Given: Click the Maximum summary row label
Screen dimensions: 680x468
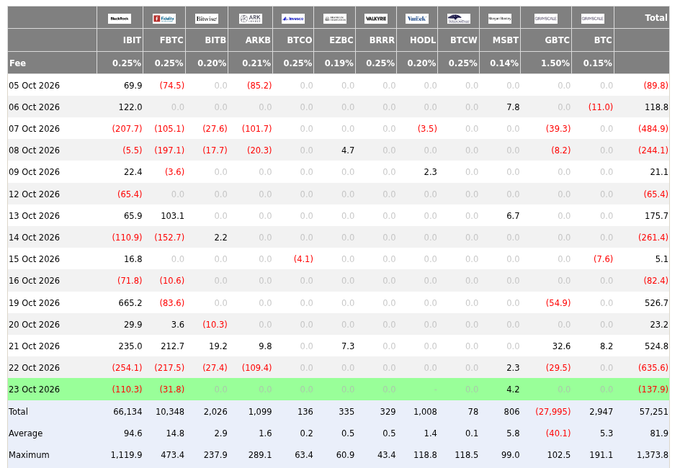Looking at the screenshot, I should [x=29, y=455].
